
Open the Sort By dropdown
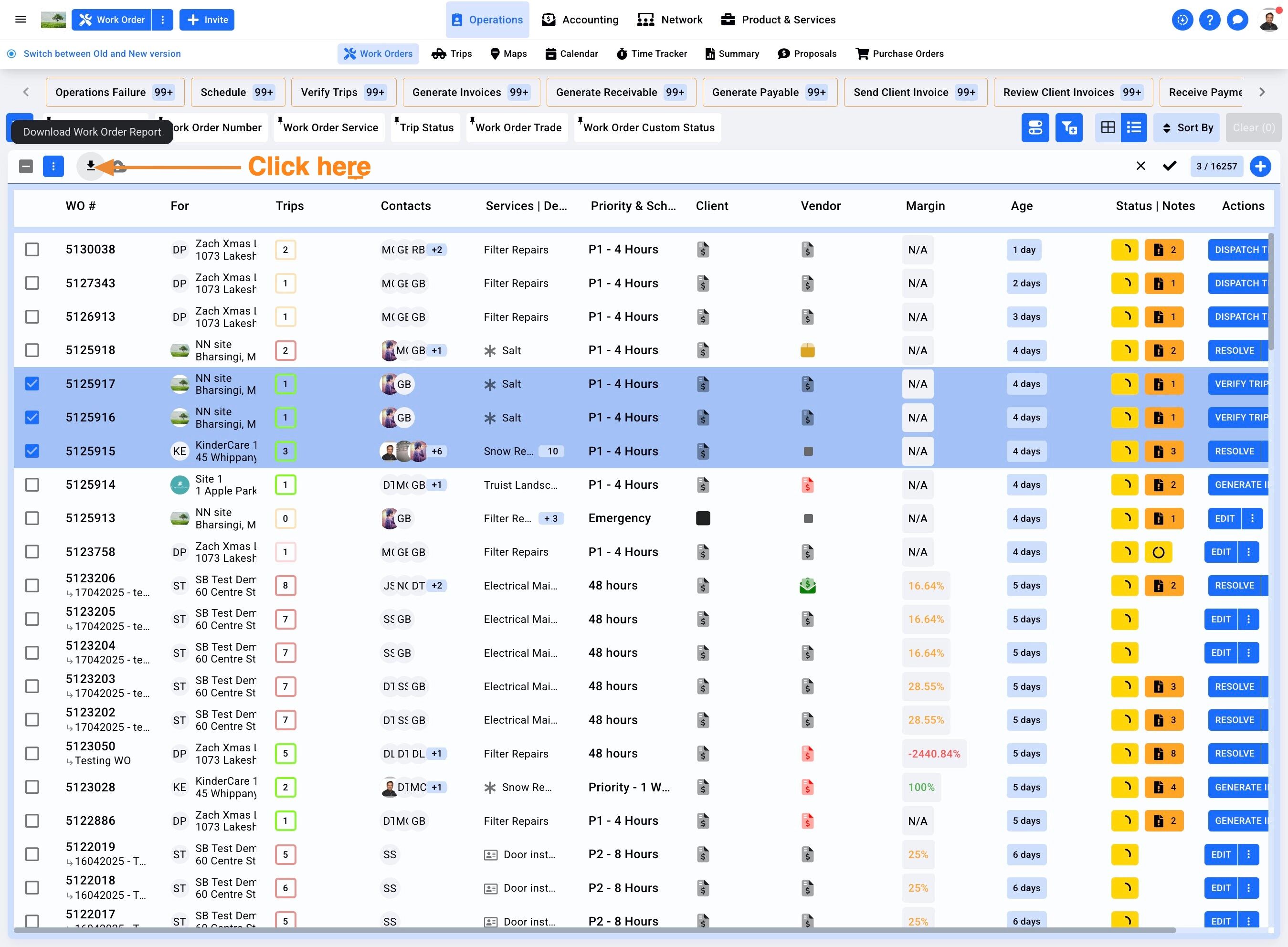point(1186,128)
